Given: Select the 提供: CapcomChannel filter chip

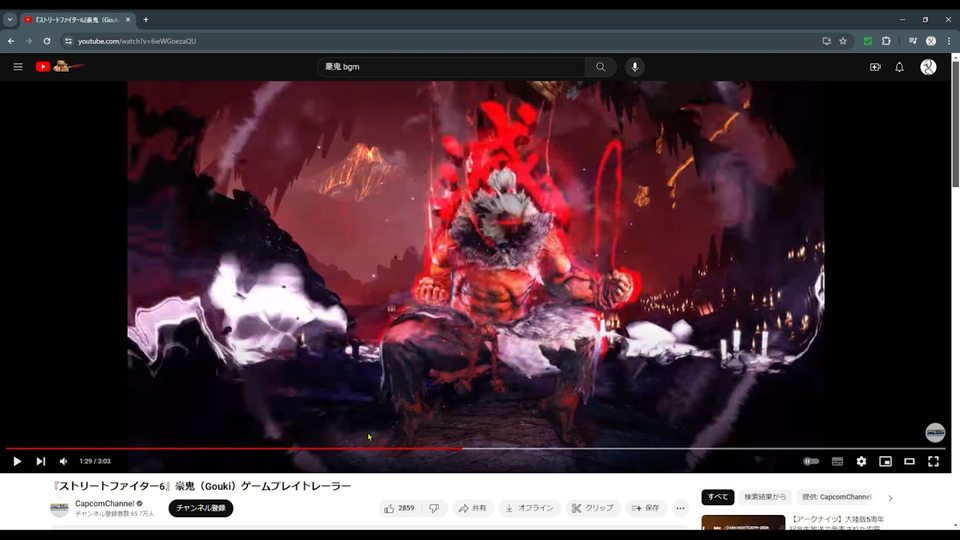Looking at the screenshot, I should (x=836, y=497).
